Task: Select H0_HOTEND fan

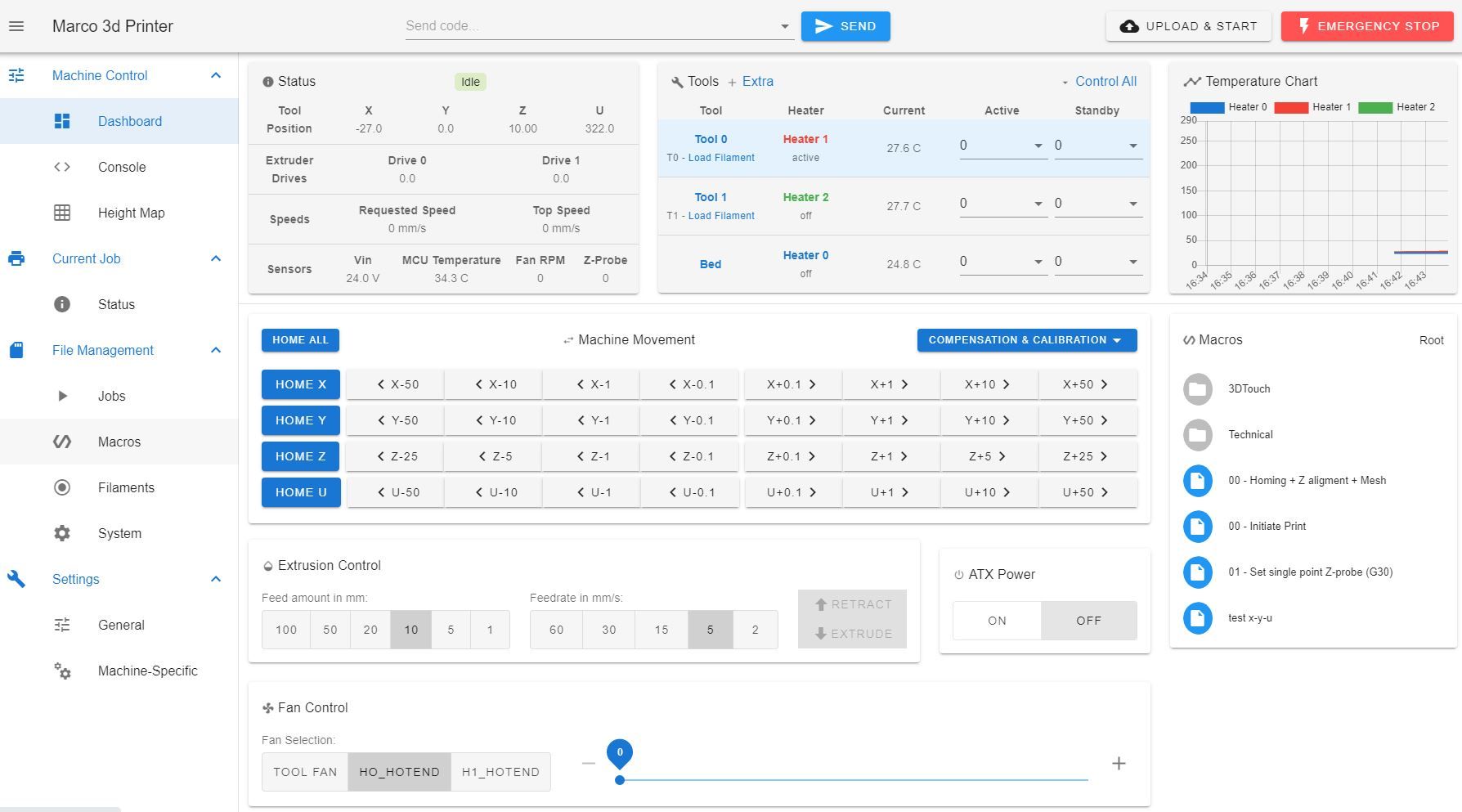Action: point(399,772)
